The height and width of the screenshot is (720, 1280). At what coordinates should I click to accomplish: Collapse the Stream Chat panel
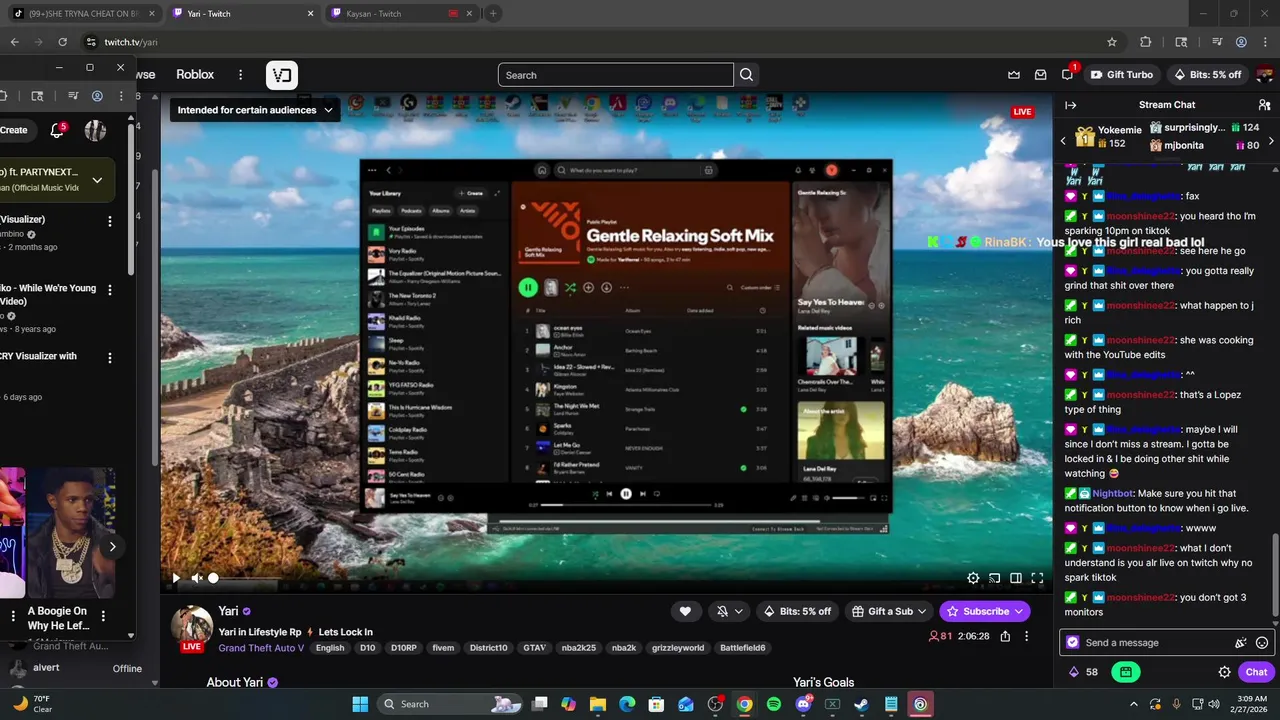1070,105
